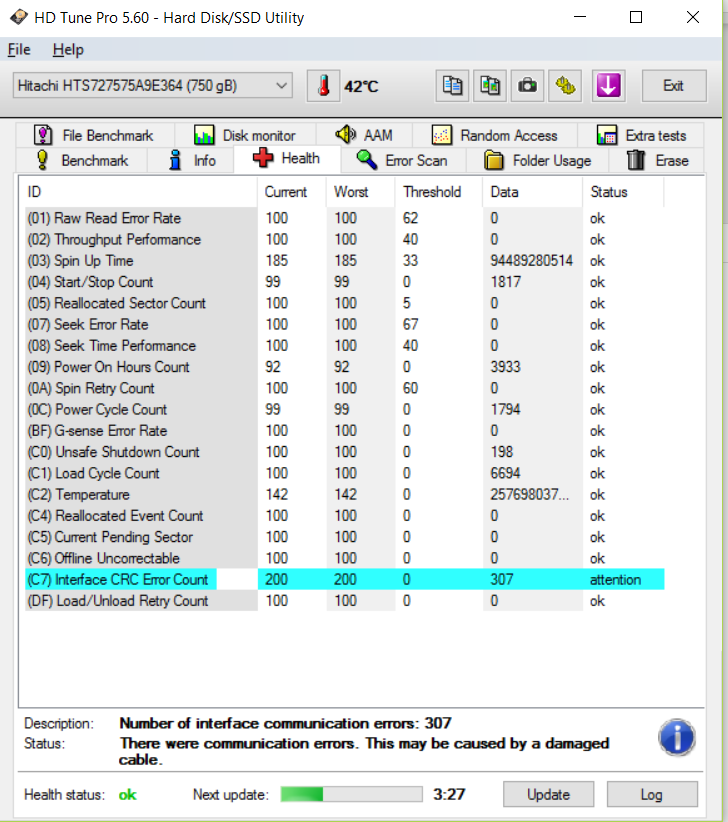The image size is (728, 822).
Task: Click the Log button
Action: [x=652, y=794]
